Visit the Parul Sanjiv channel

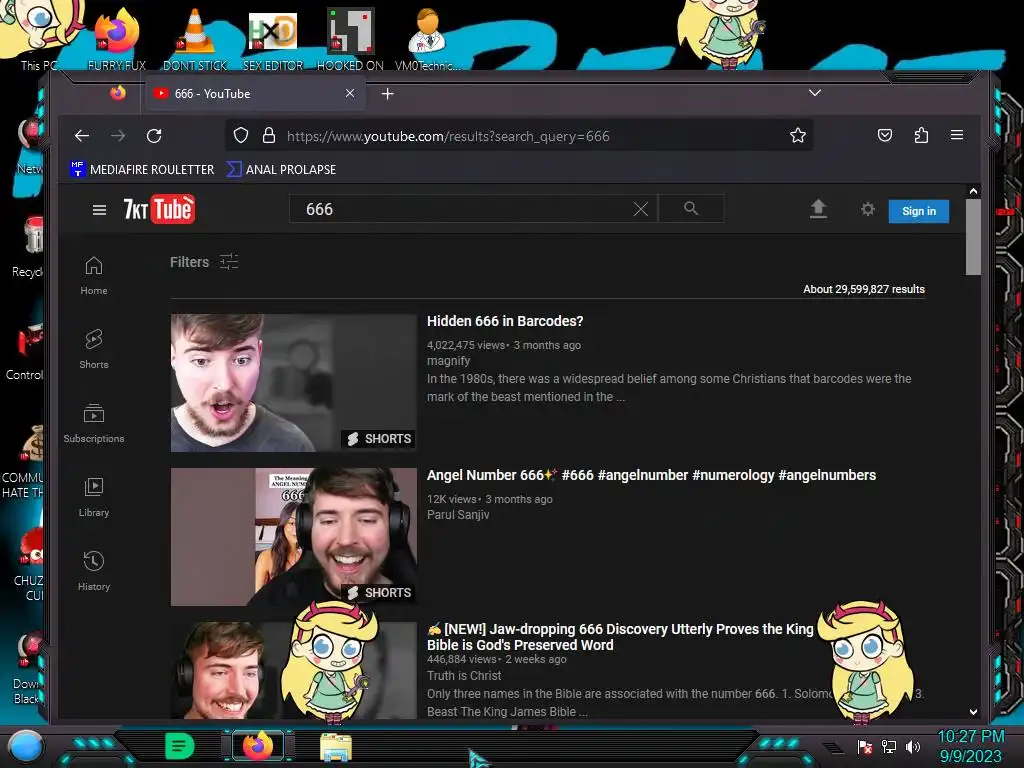click(458, 515)
